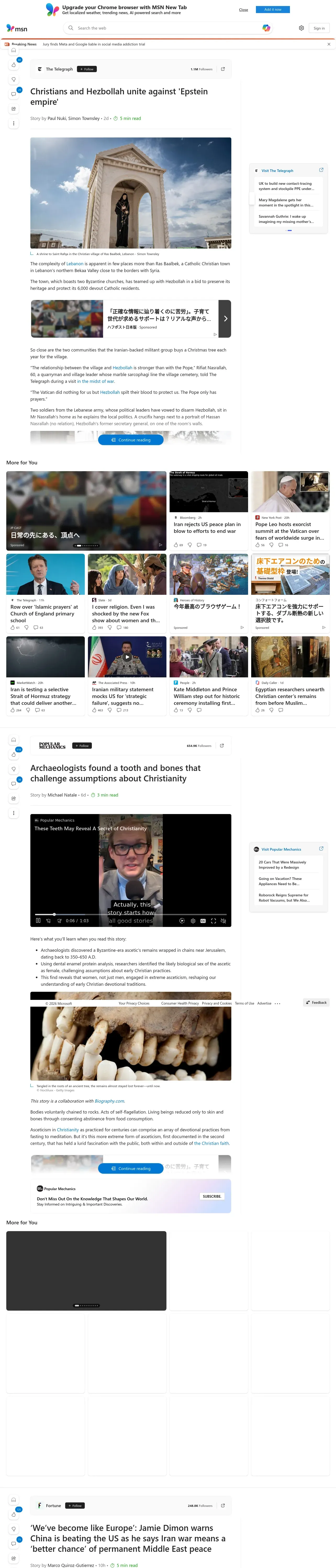The width and height of the screenshot is (336, 1568).
Task: Dislike the Popular Mechanics archaeology article
Action: tap(13, 769)
